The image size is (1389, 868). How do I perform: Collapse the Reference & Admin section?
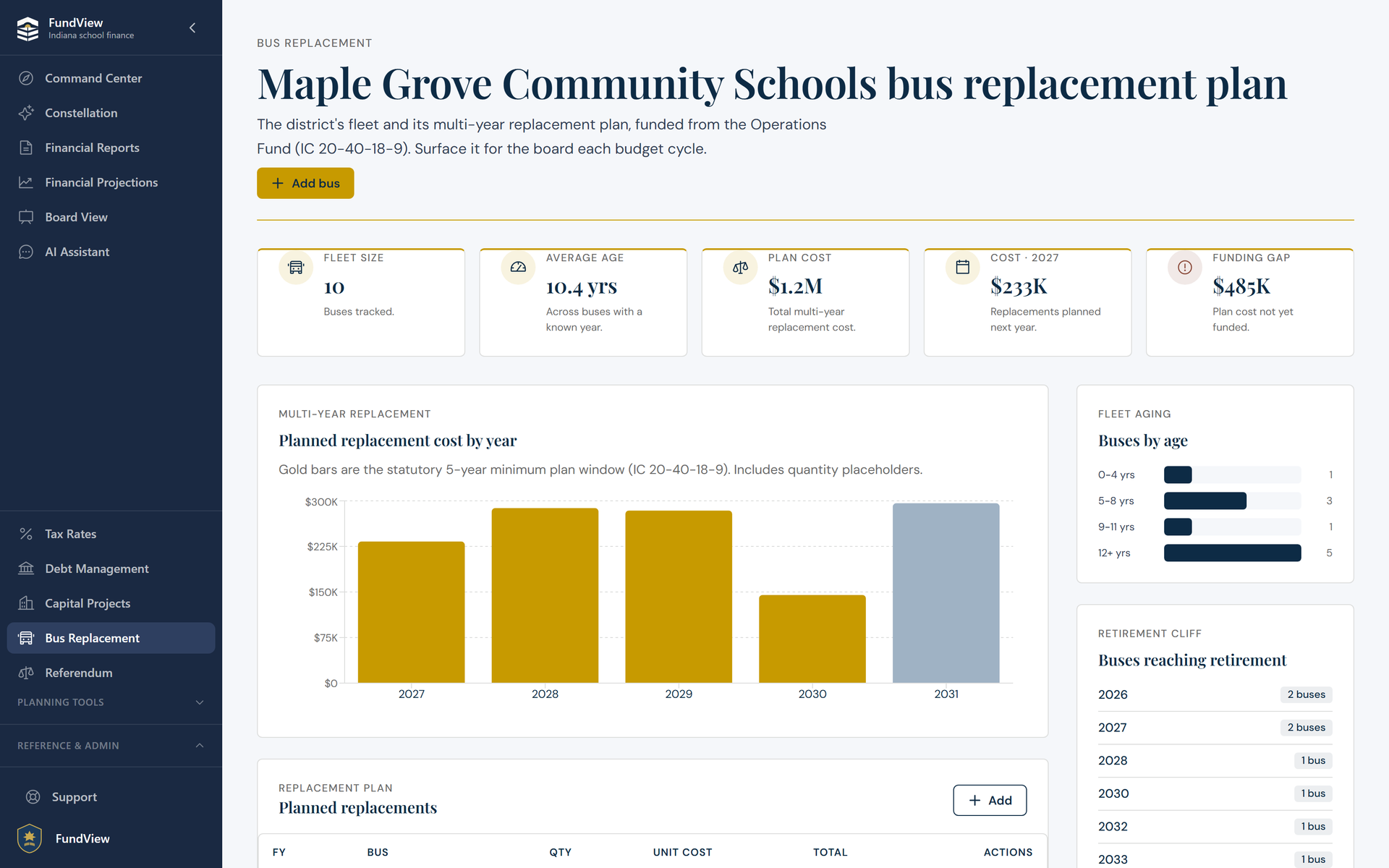pos(111,746)
